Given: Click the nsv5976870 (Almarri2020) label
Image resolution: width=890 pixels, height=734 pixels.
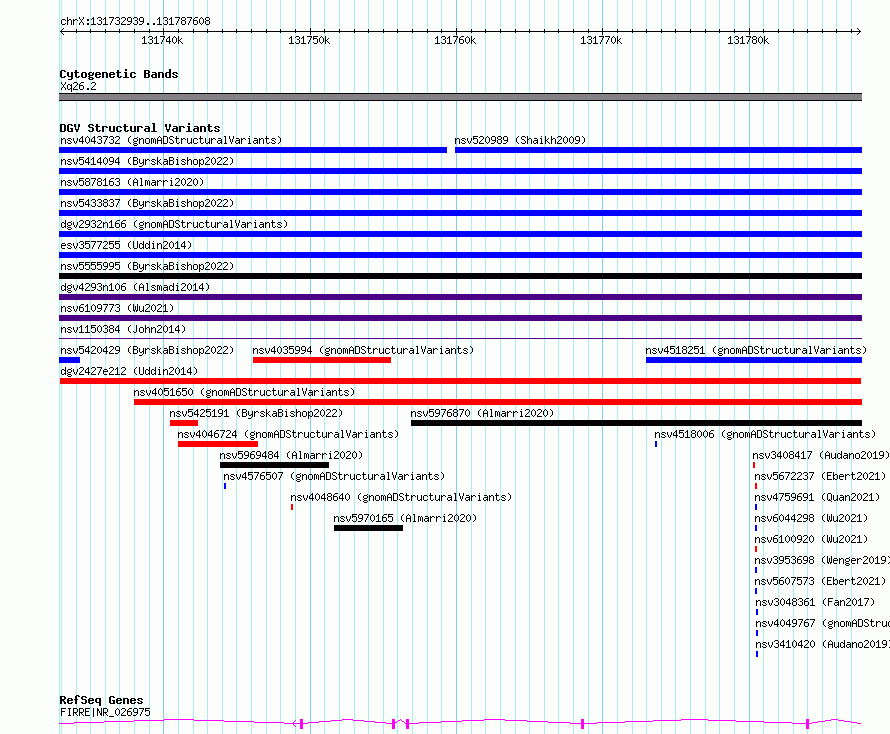Looking at the screenshot, I should [x=482, y=413].
